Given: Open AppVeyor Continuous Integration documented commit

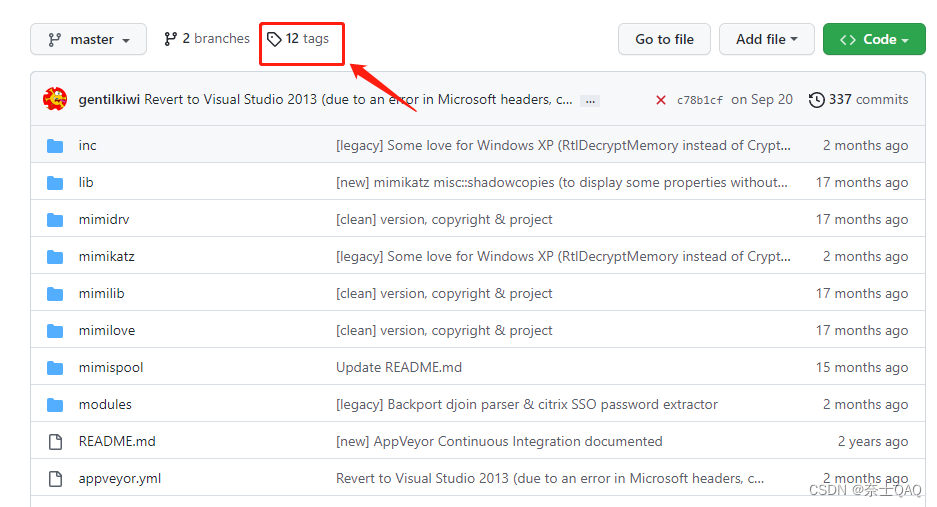Looking at the screenshot, I should [499, 442].
